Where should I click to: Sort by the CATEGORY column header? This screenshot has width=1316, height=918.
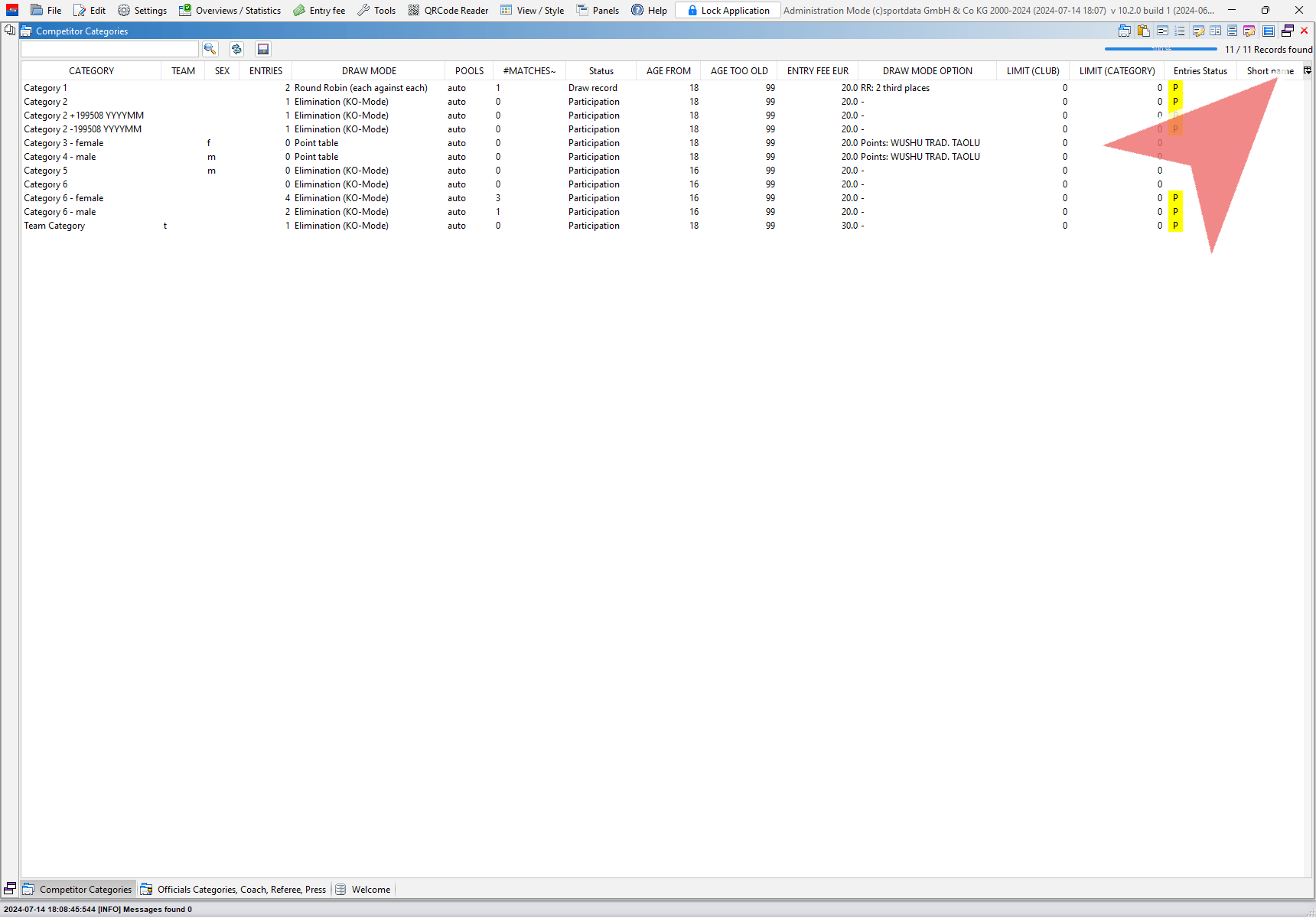tap(91, 71)
